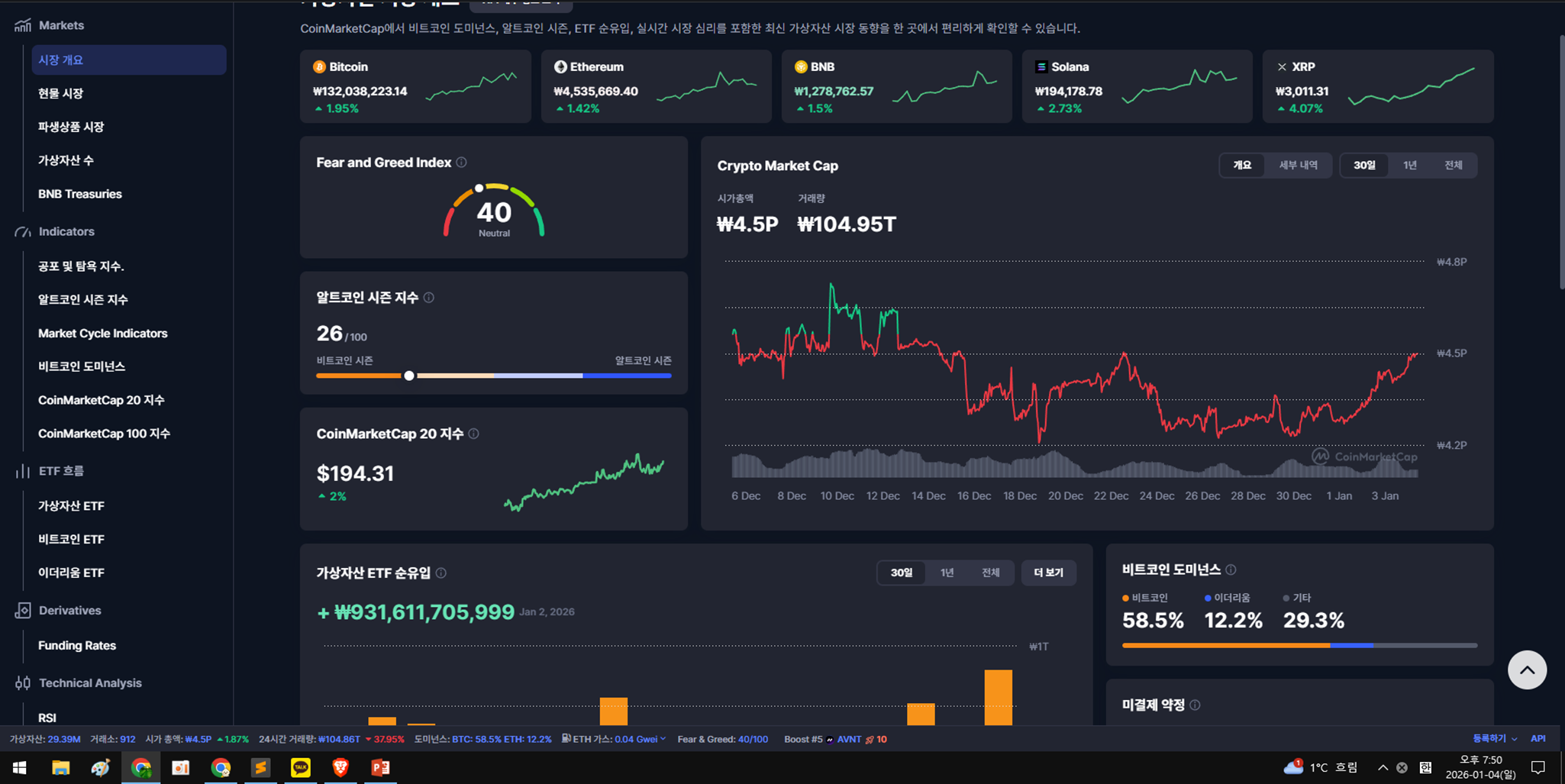This screenshot has height=784, width=1565.
Task: Show info icon for 미결제 약정
Action: coord(1196,705)
